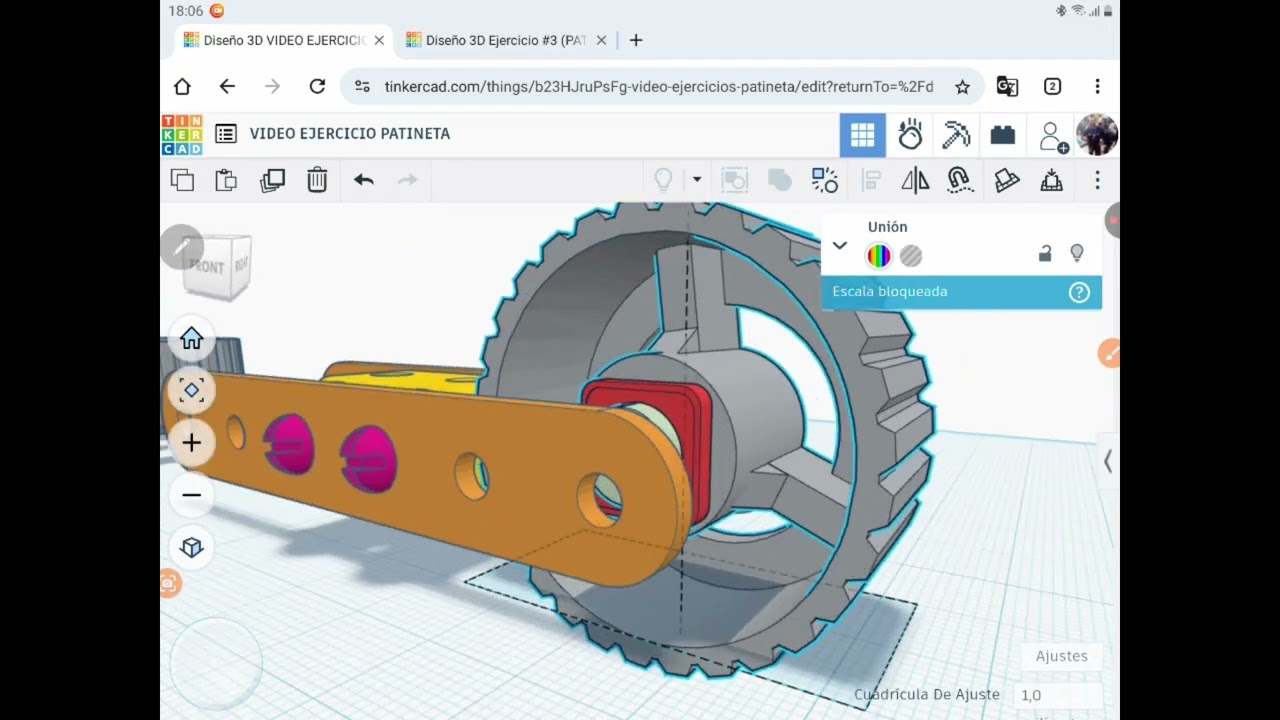The image size is (1280, 720).
Task: Bookmark this page with star
Action: [962, 87]
